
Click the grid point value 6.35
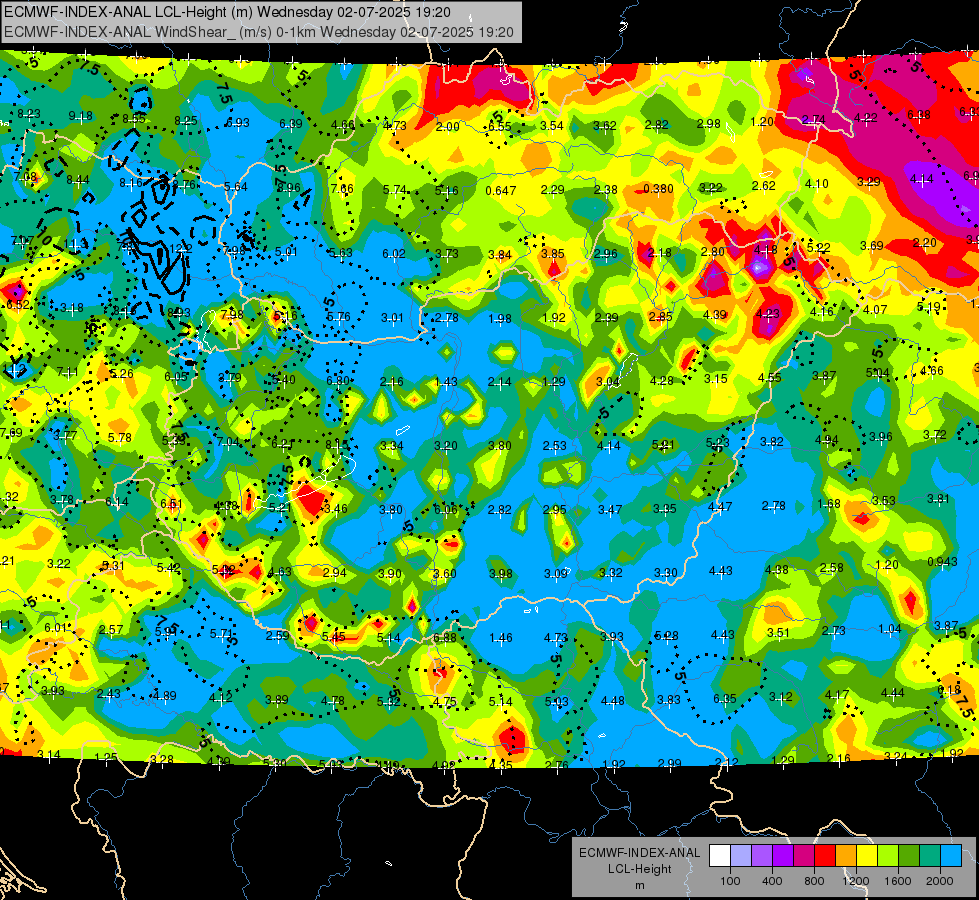coord(725,698)
